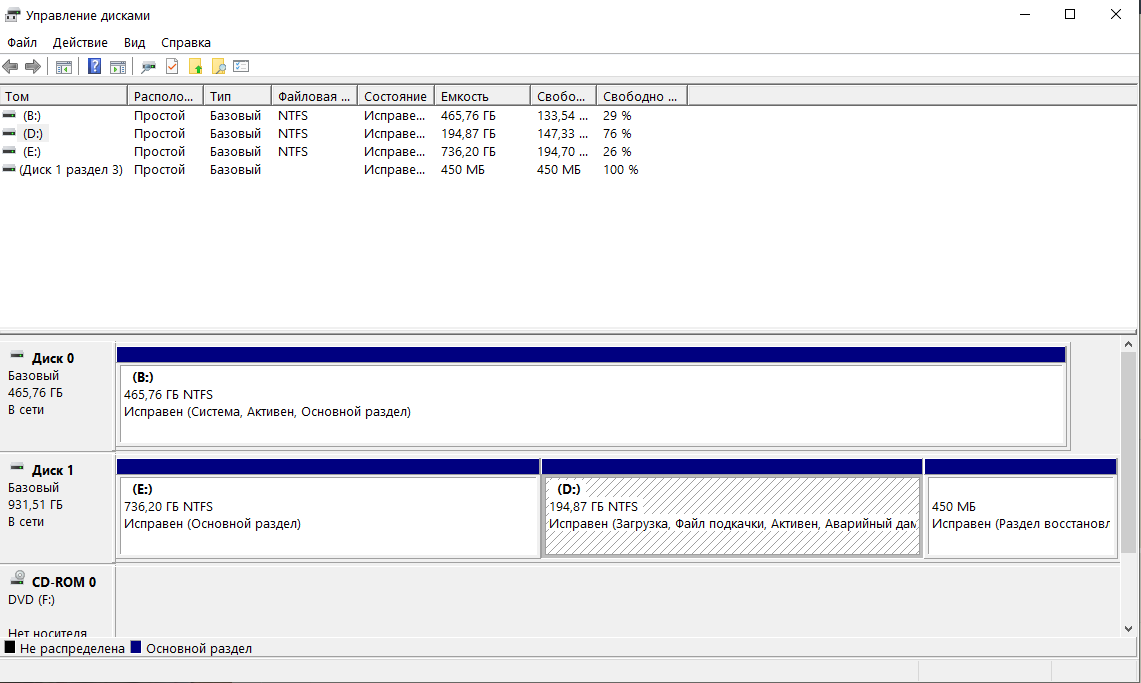
Task: Open the Действие menu
Action: point(80,43)
